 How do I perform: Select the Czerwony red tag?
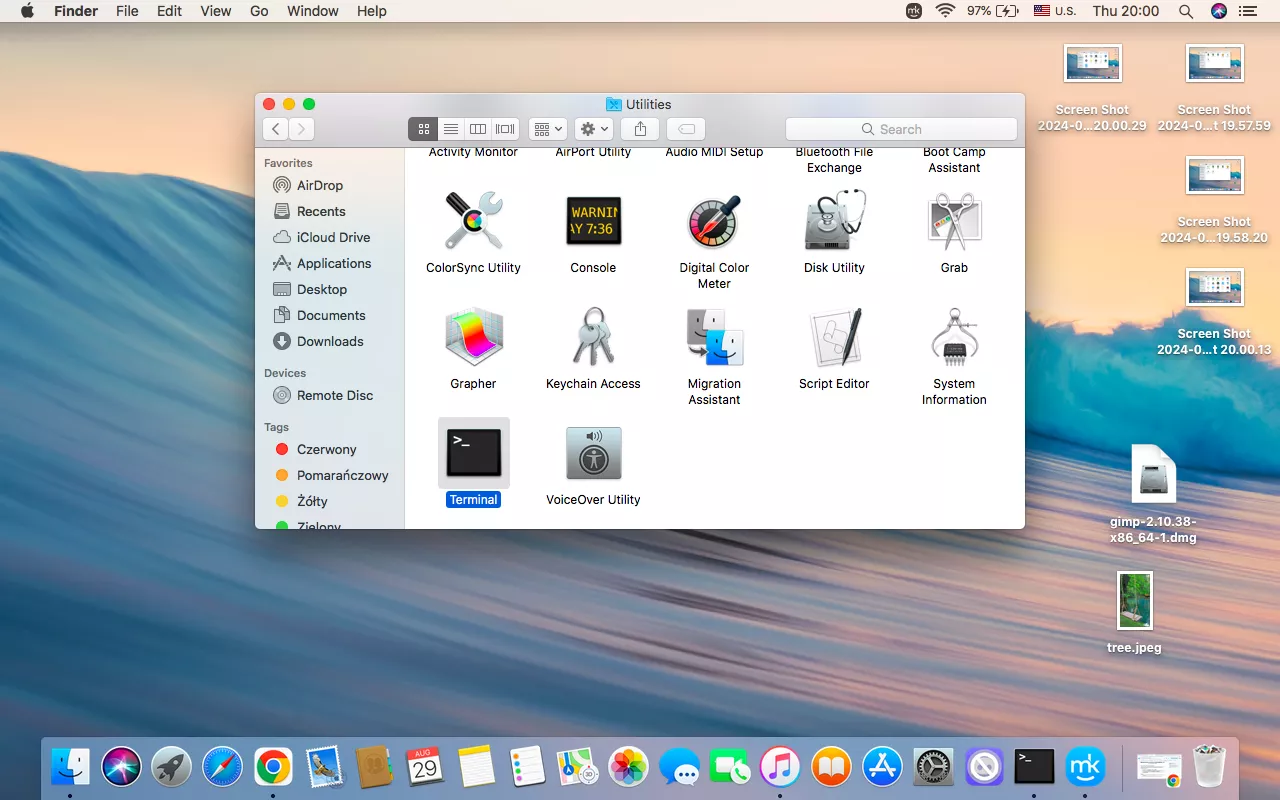pos(326,449)
